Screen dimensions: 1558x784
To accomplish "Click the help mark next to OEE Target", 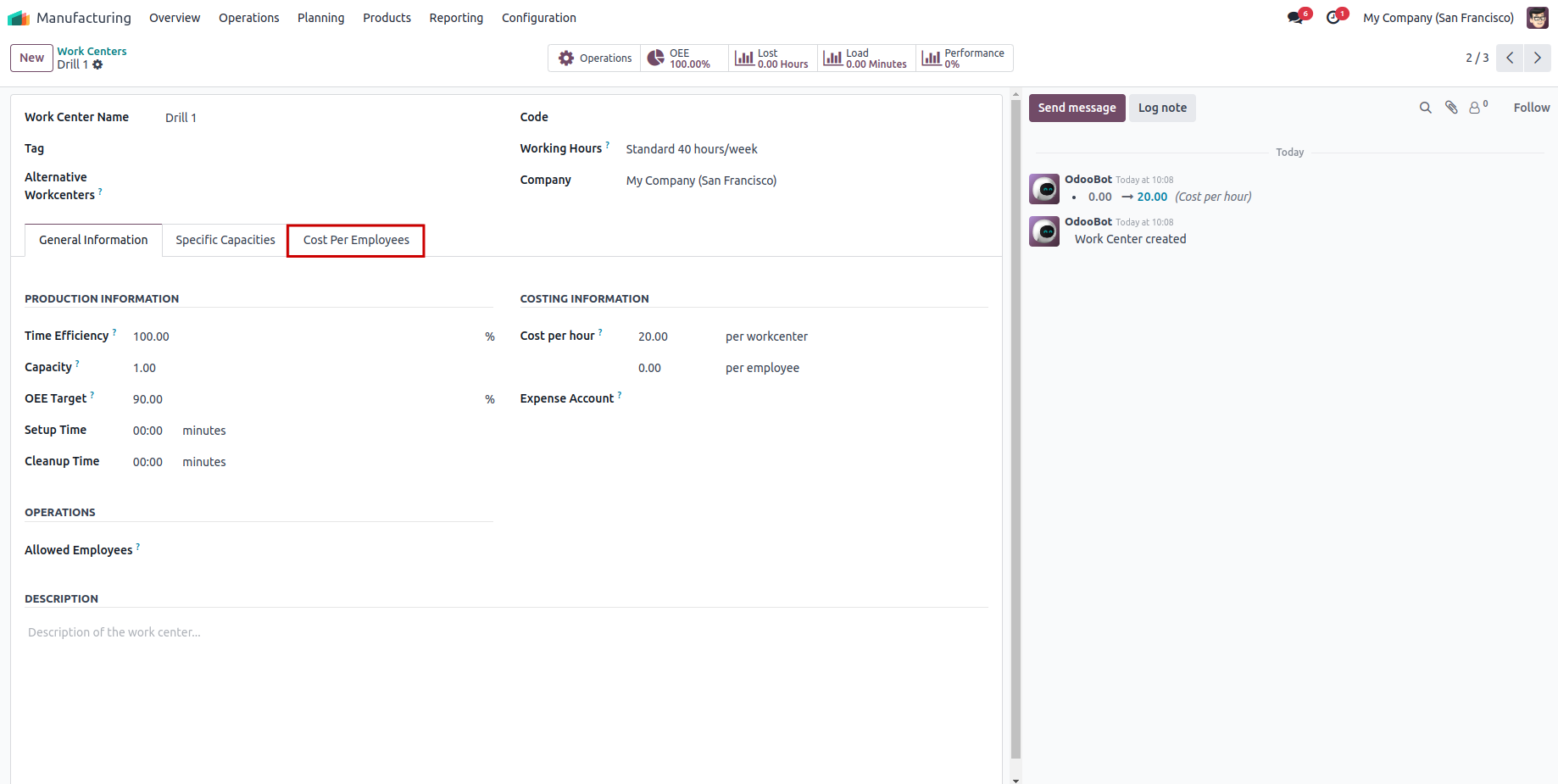I will coord(92,395).
